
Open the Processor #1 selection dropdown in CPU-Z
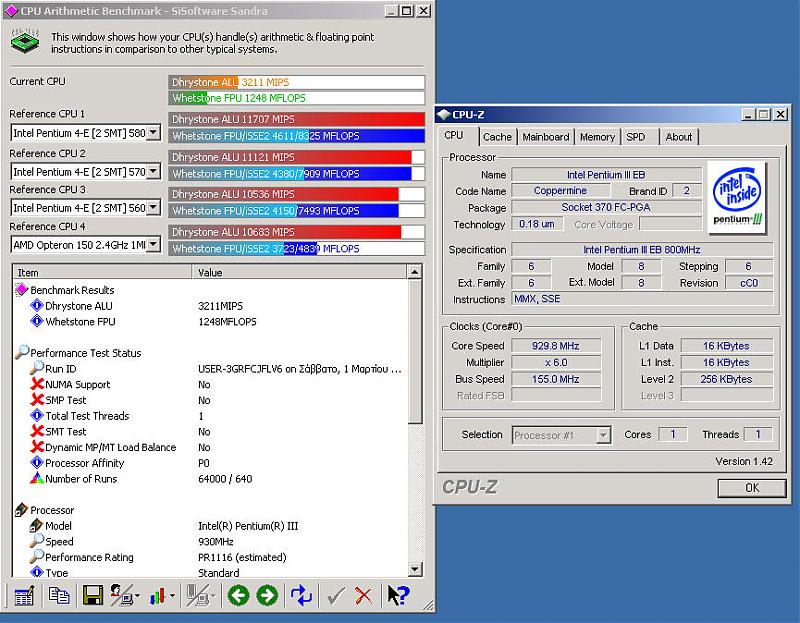tap(604, 435)
